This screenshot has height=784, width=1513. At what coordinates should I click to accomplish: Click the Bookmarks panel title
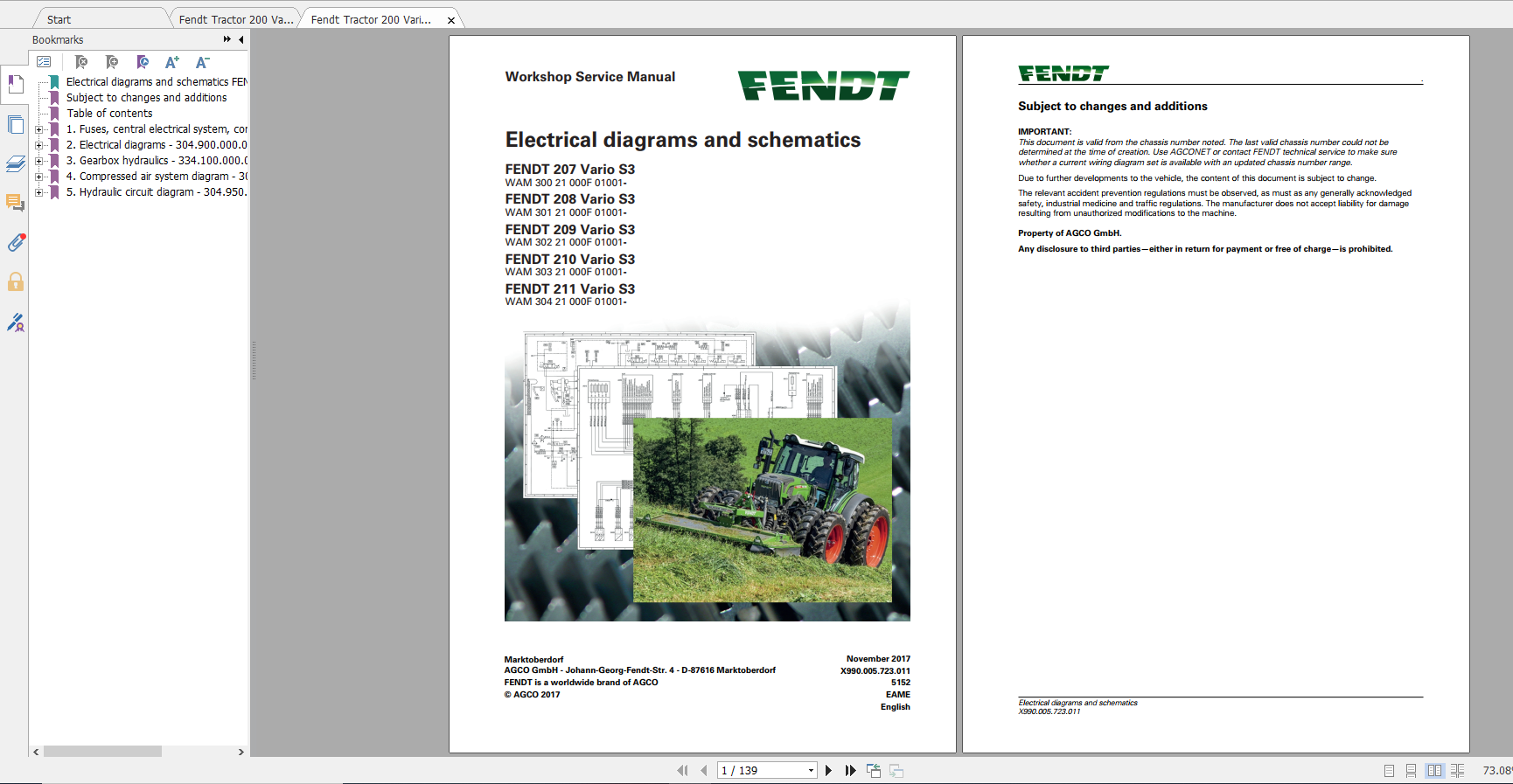pyautogui.click(x=58, y=39)
